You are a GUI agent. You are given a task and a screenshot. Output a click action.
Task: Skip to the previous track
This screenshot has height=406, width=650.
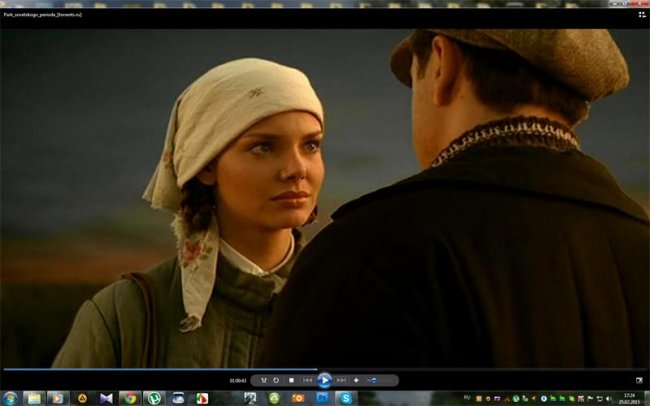pos(307,380)
